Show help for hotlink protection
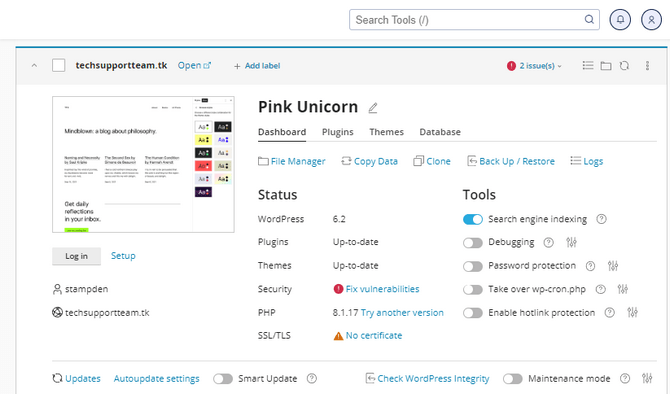 pos(609,313)
